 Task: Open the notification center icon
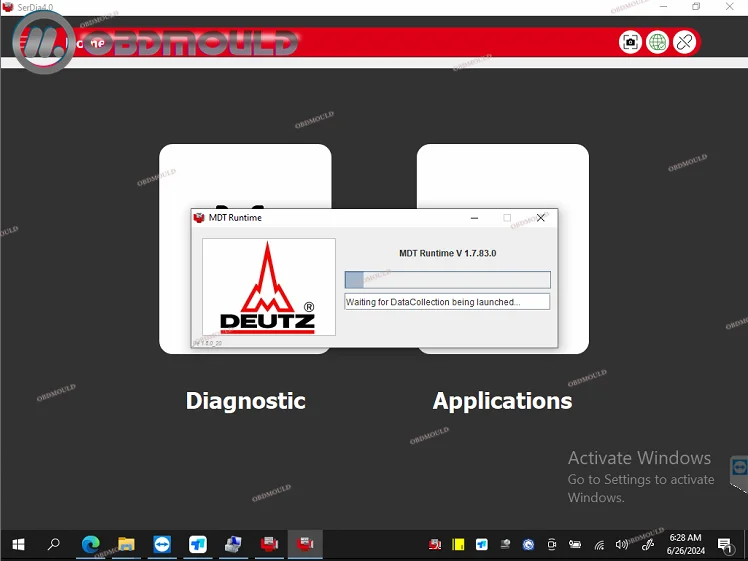(x=725, y=544)
